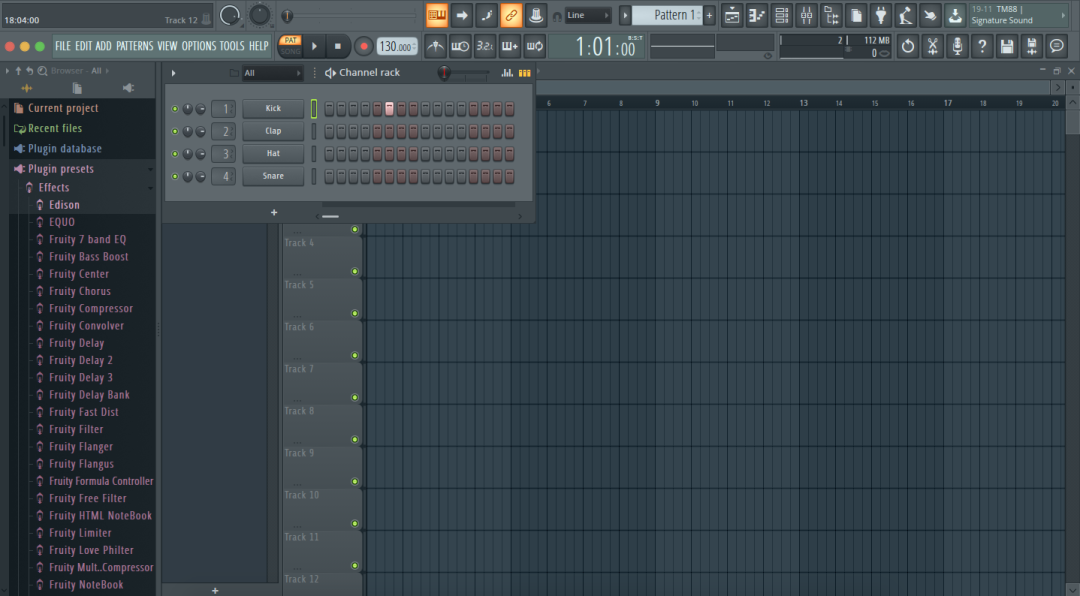Open the Mixer faders icon
The image size is (1080, 596).
pos(807,15)
